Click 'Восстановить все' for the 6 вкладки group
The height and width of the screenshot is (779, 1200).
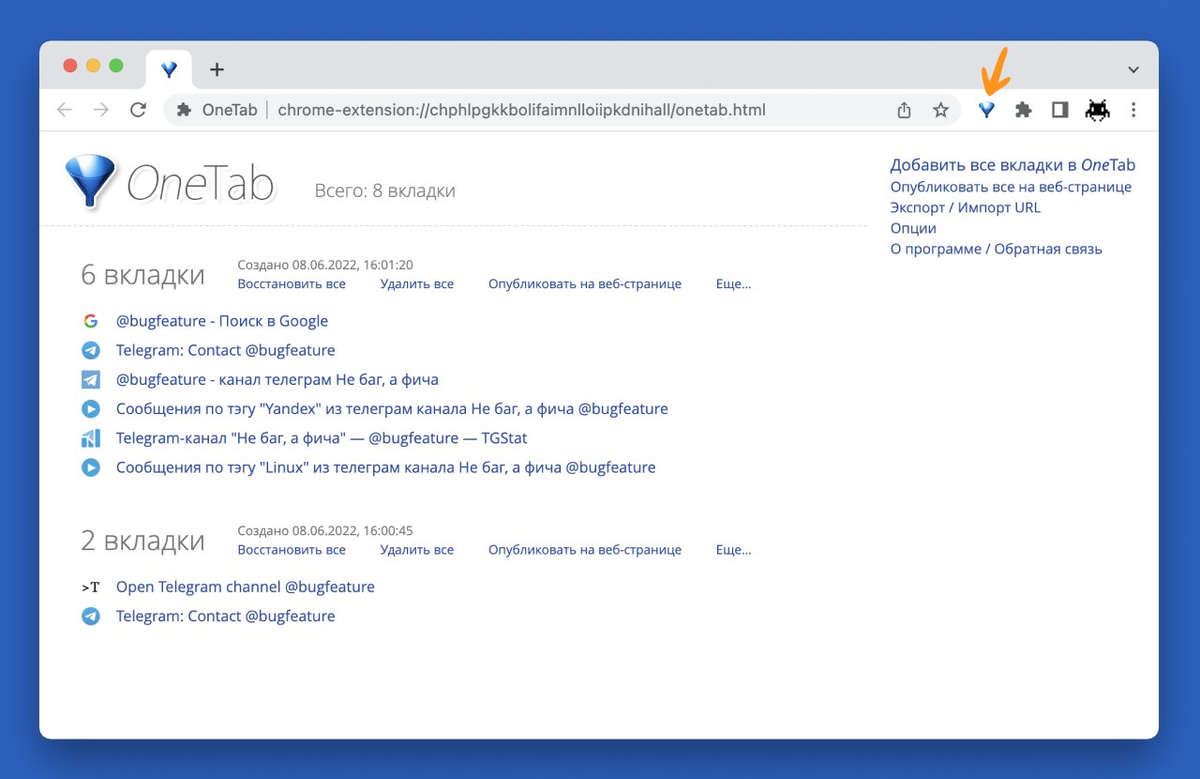click(291, 284)
